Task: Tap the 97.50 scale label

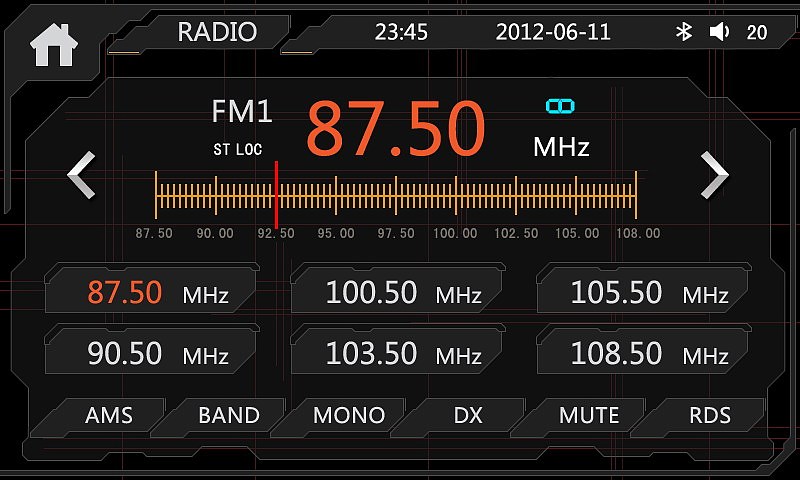Action: [396, 234]
